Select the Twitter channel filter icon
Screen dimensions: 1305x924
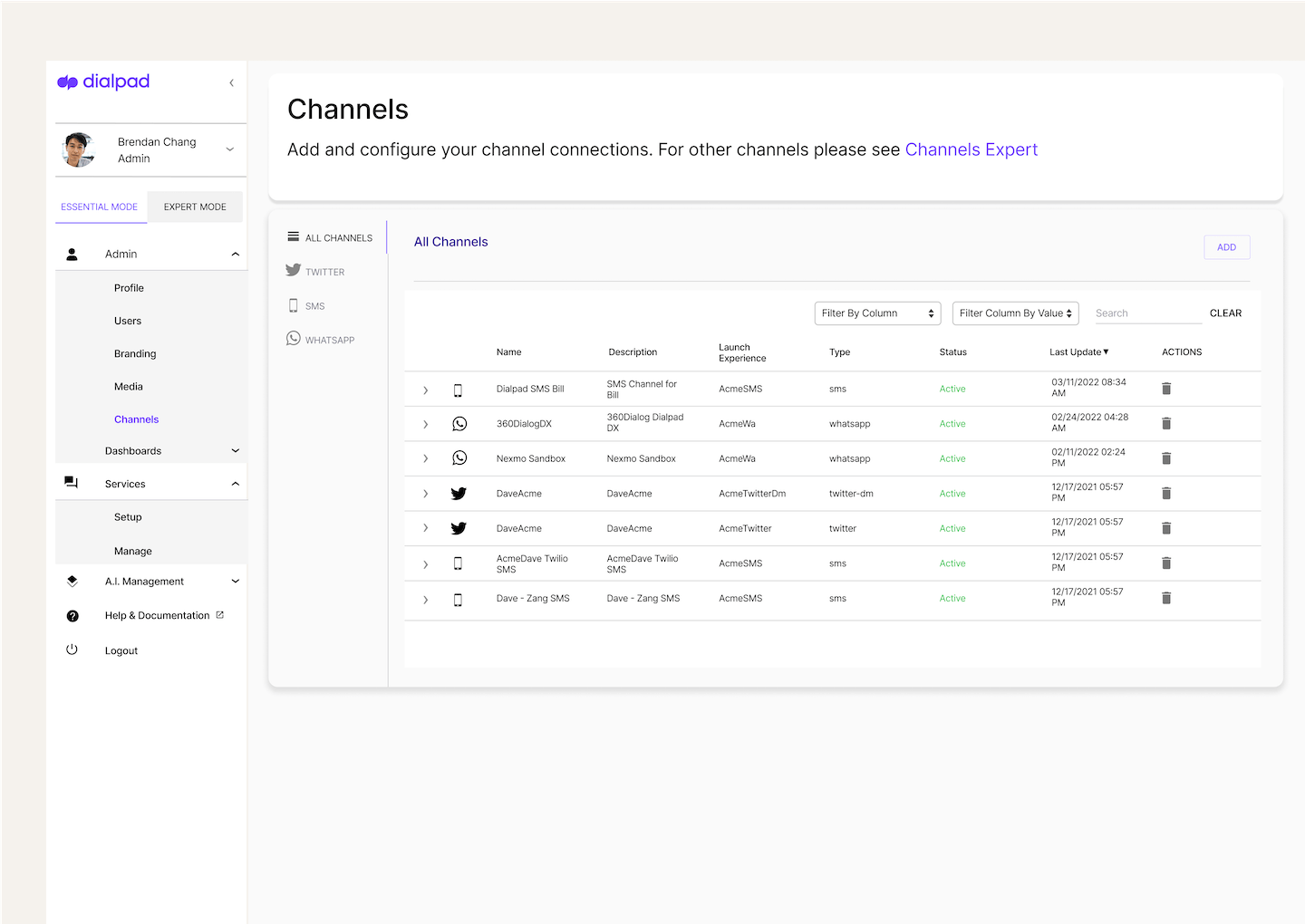pyautogui.click(x=293, y=270)
